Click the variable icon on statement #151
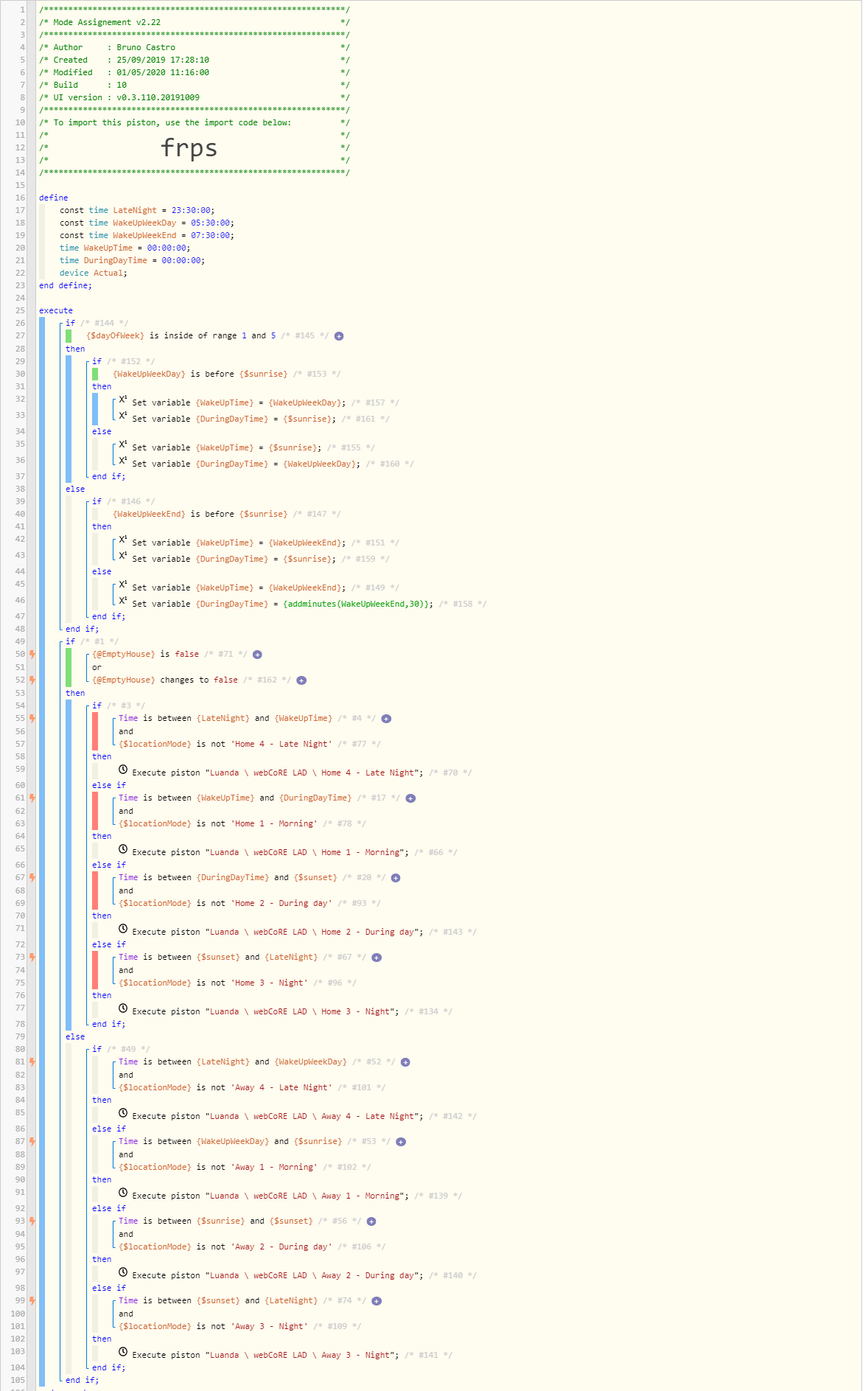 [123, 540]
